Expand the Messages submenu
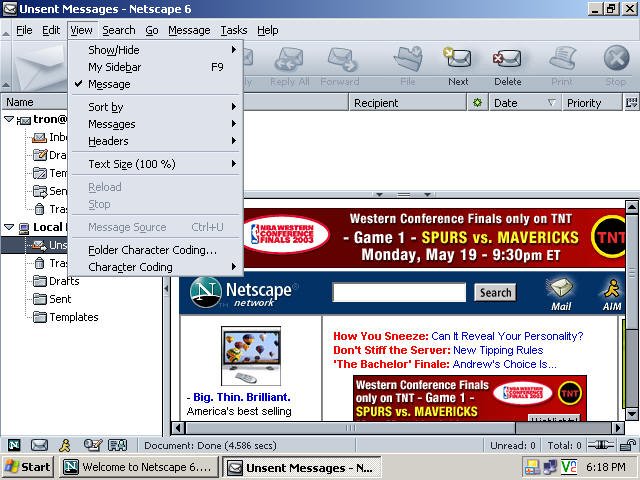640x480 pixels. [157, 124]
